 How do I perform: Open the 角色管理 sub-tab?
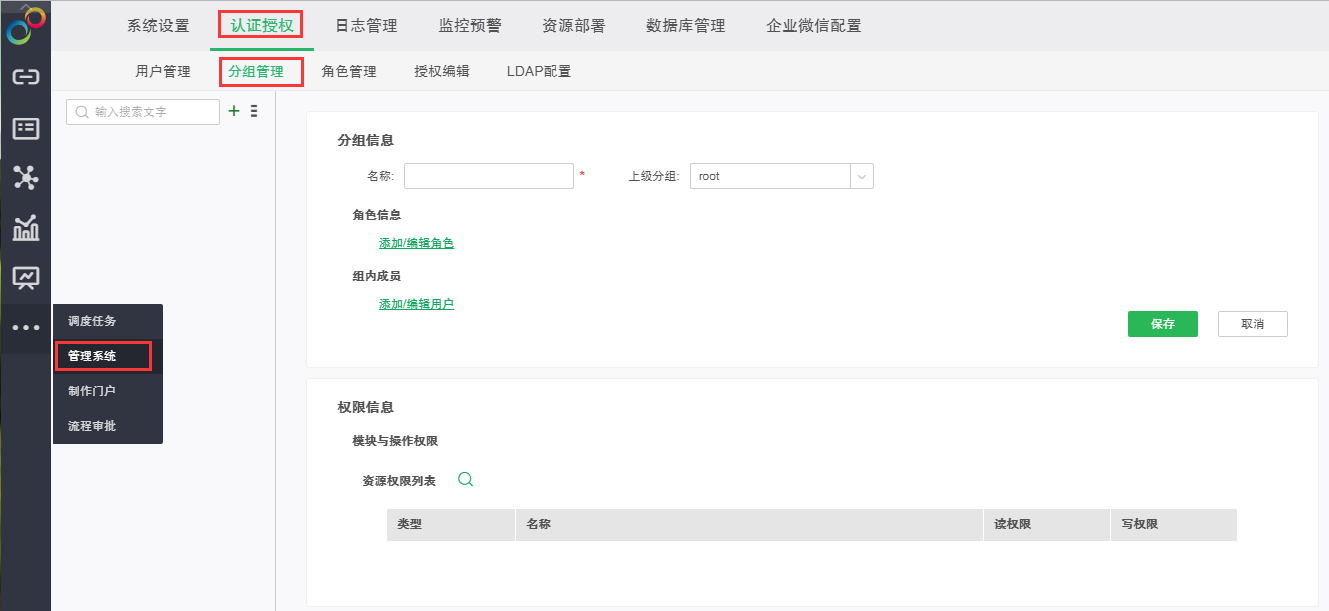(x=349, y=72)
